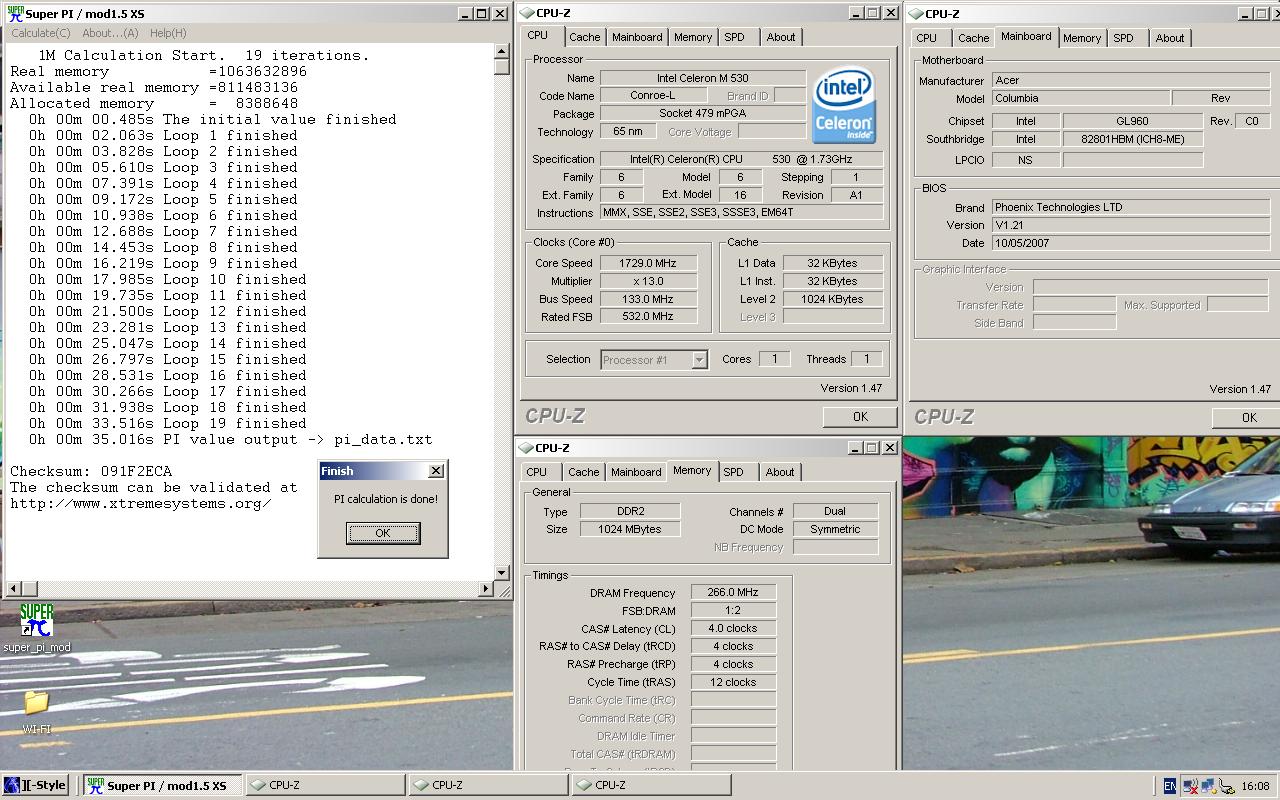Click title bar icon of DDR2 memory CPU-Z window
This screenshot has height=800, width=1280.
(x=527, y=448)
